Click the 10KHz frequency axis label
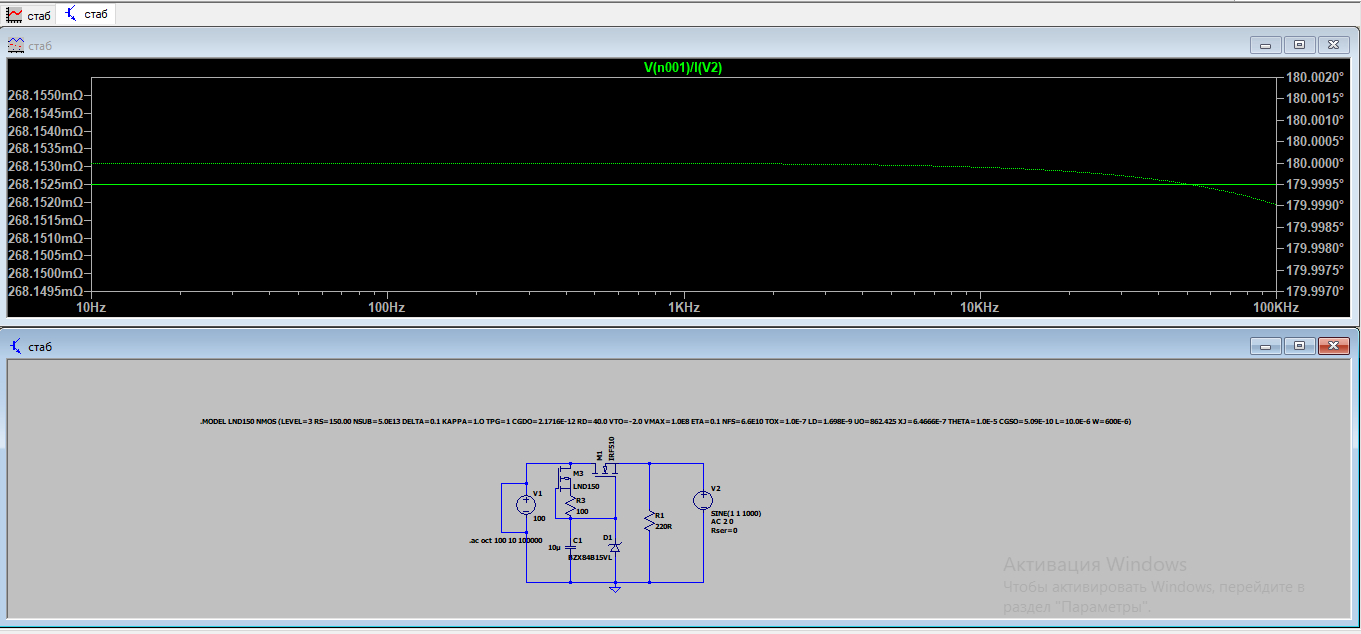This screenshot has width=1361, height=634. tap(980, 307)
